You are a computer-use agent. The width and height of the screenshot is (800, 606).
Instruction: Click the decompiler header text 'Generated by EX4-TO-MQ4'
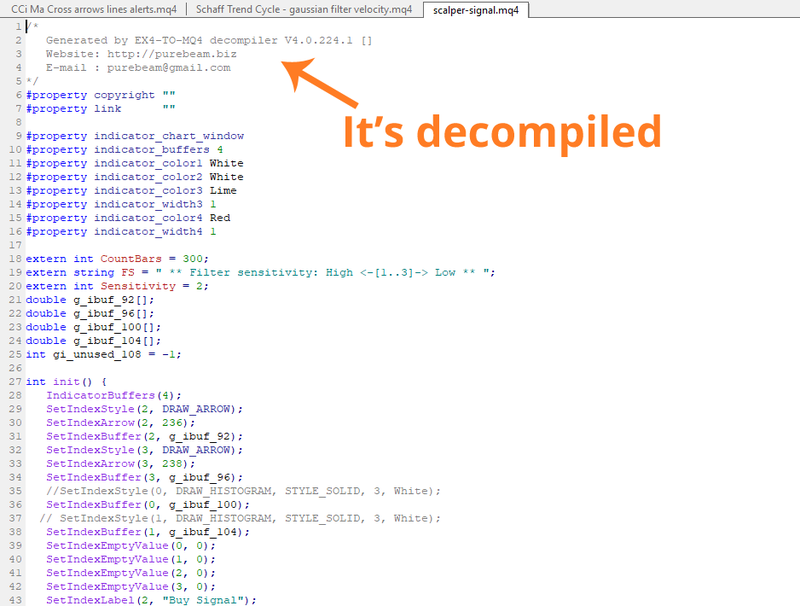tap(124, 40)
